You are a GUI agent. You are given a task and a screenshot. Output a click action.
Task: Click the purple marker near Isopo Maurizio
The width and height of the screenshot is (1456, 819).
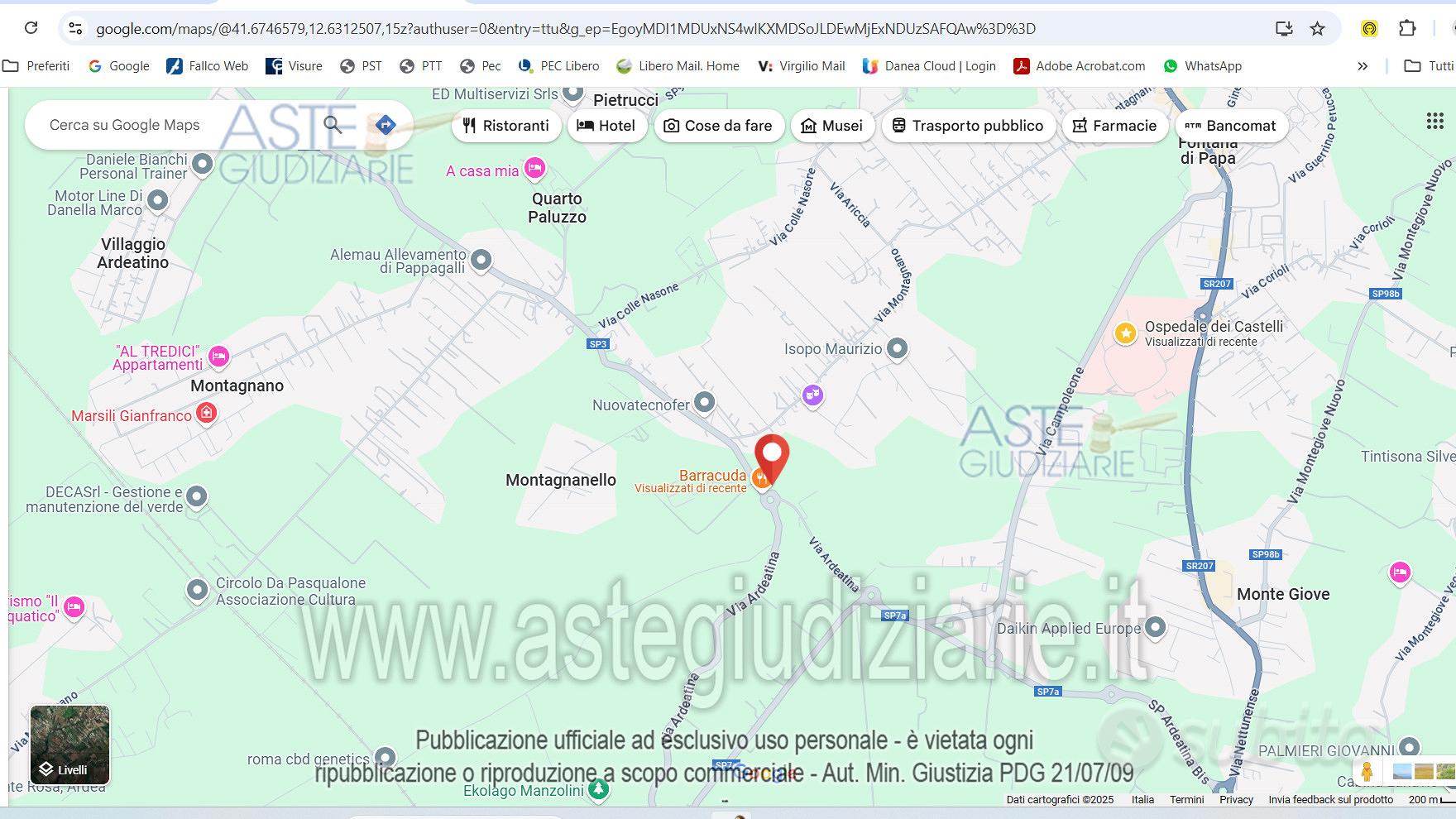(x=813, y=395)
